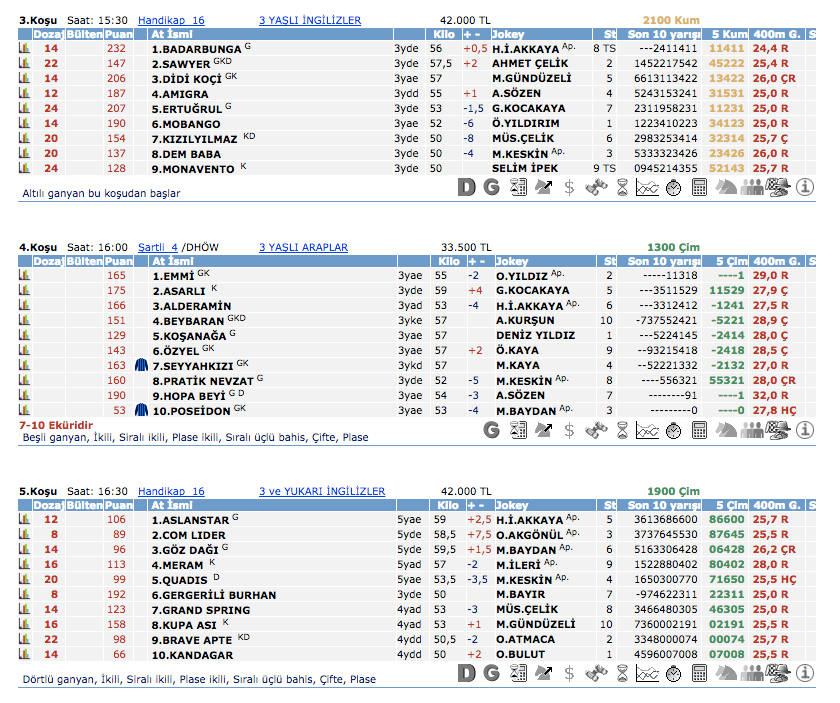
Task: Click the '3 ve YUKARI İNGİLİZLER' link
Action: 321,491
